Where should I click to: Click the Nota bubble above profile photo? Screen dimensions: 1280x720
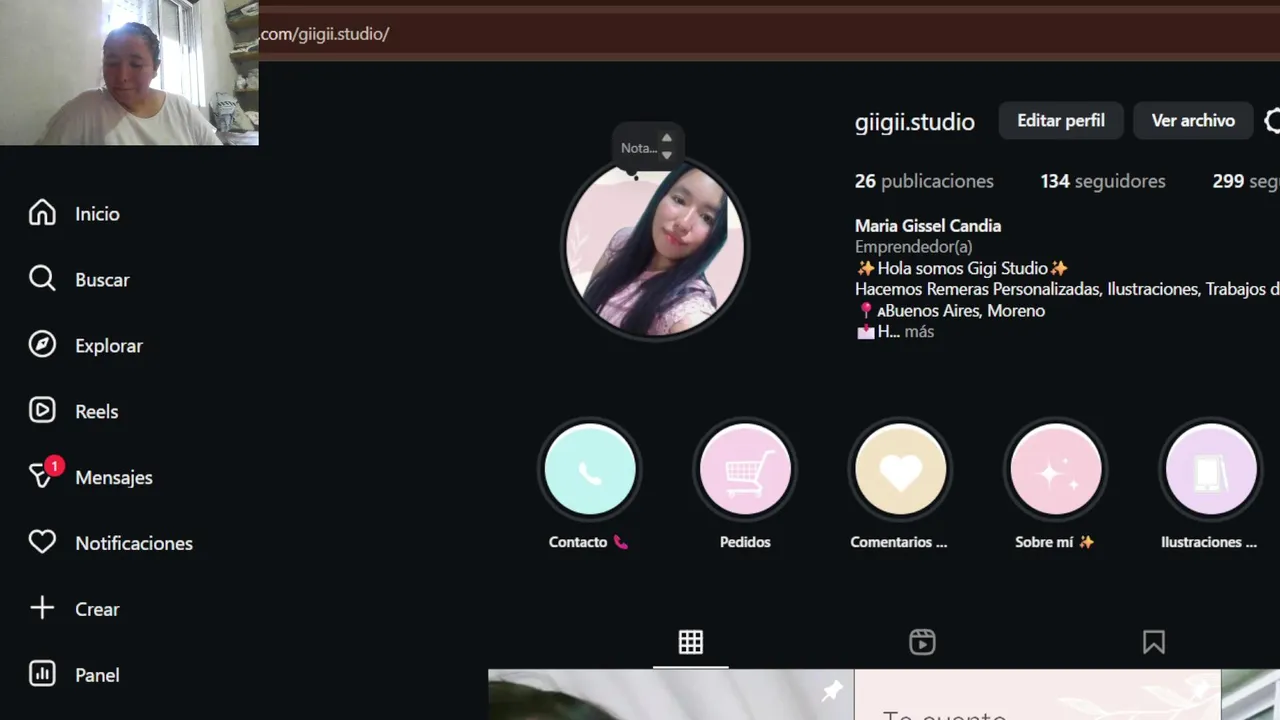[648, 147]
